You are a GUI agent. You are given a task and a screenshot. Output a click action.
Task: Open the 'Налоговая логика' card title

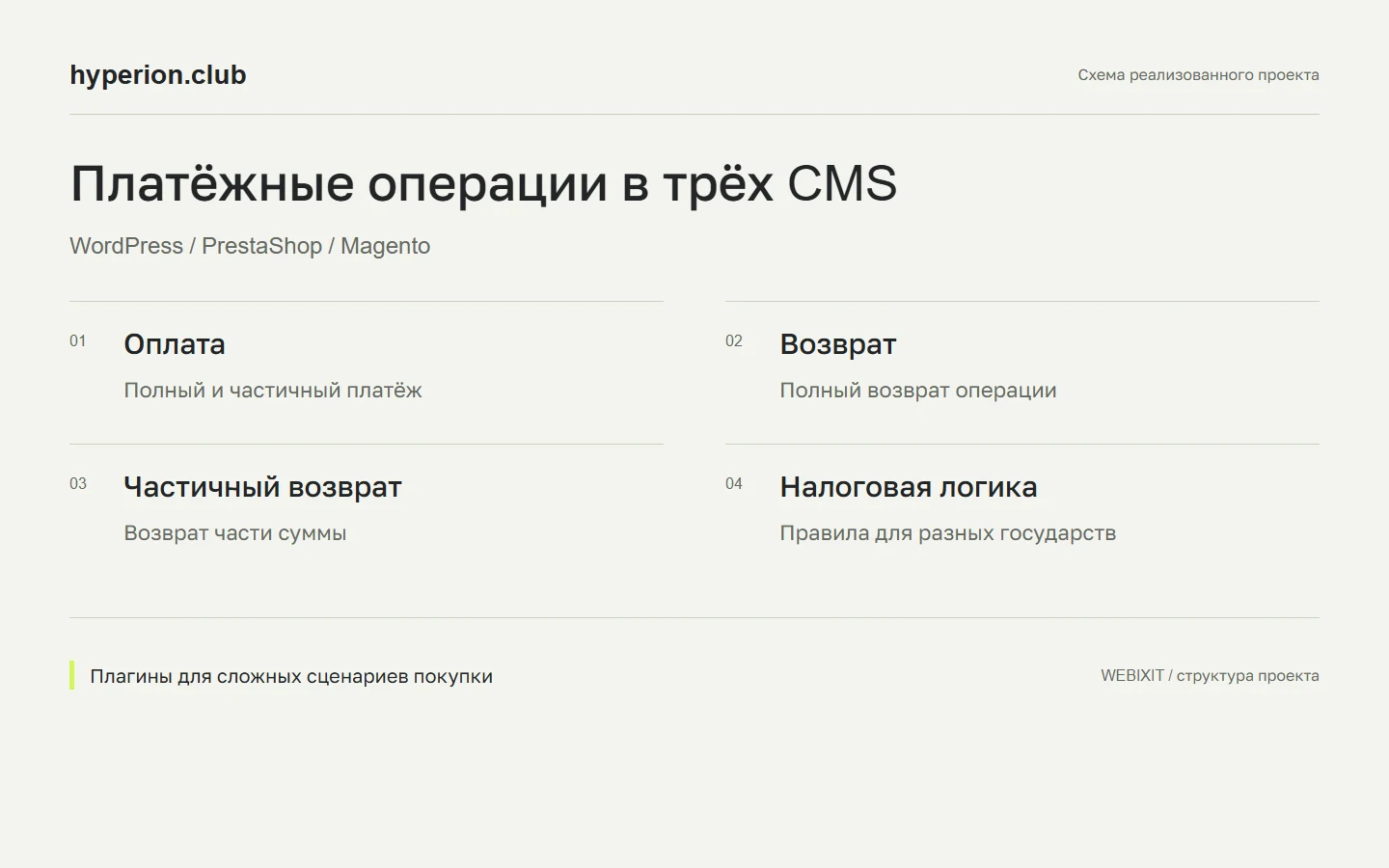click(x=909, y=487)
